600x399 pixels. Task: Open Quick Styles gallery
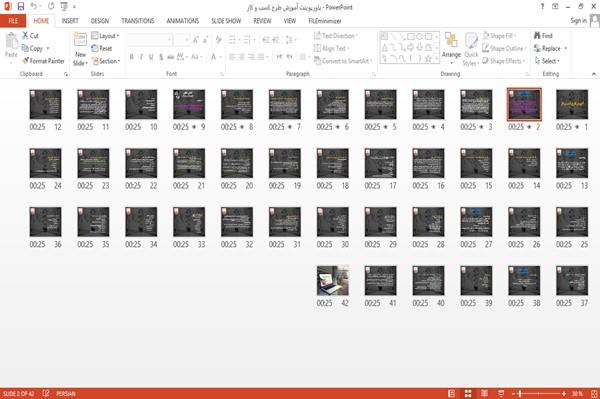[471, 50]
